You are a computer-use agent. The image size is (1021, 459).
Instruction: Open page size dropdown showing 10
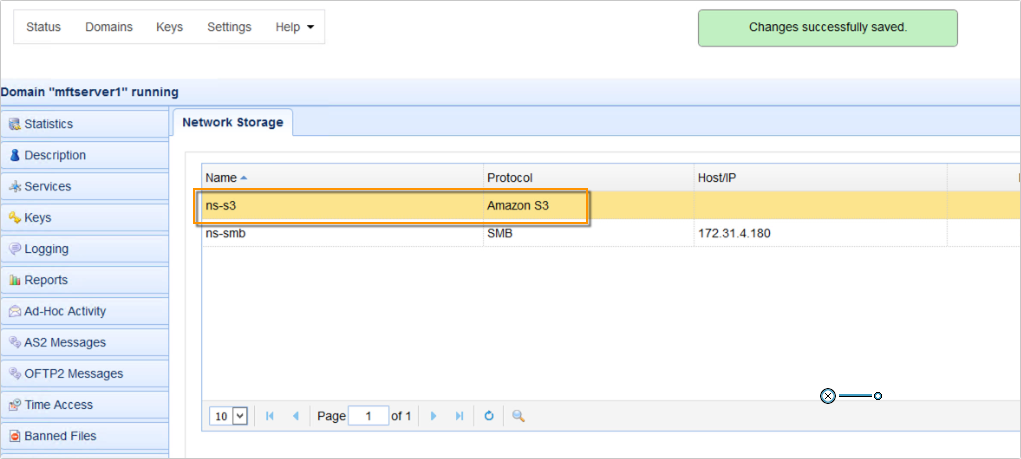(228, 416)
